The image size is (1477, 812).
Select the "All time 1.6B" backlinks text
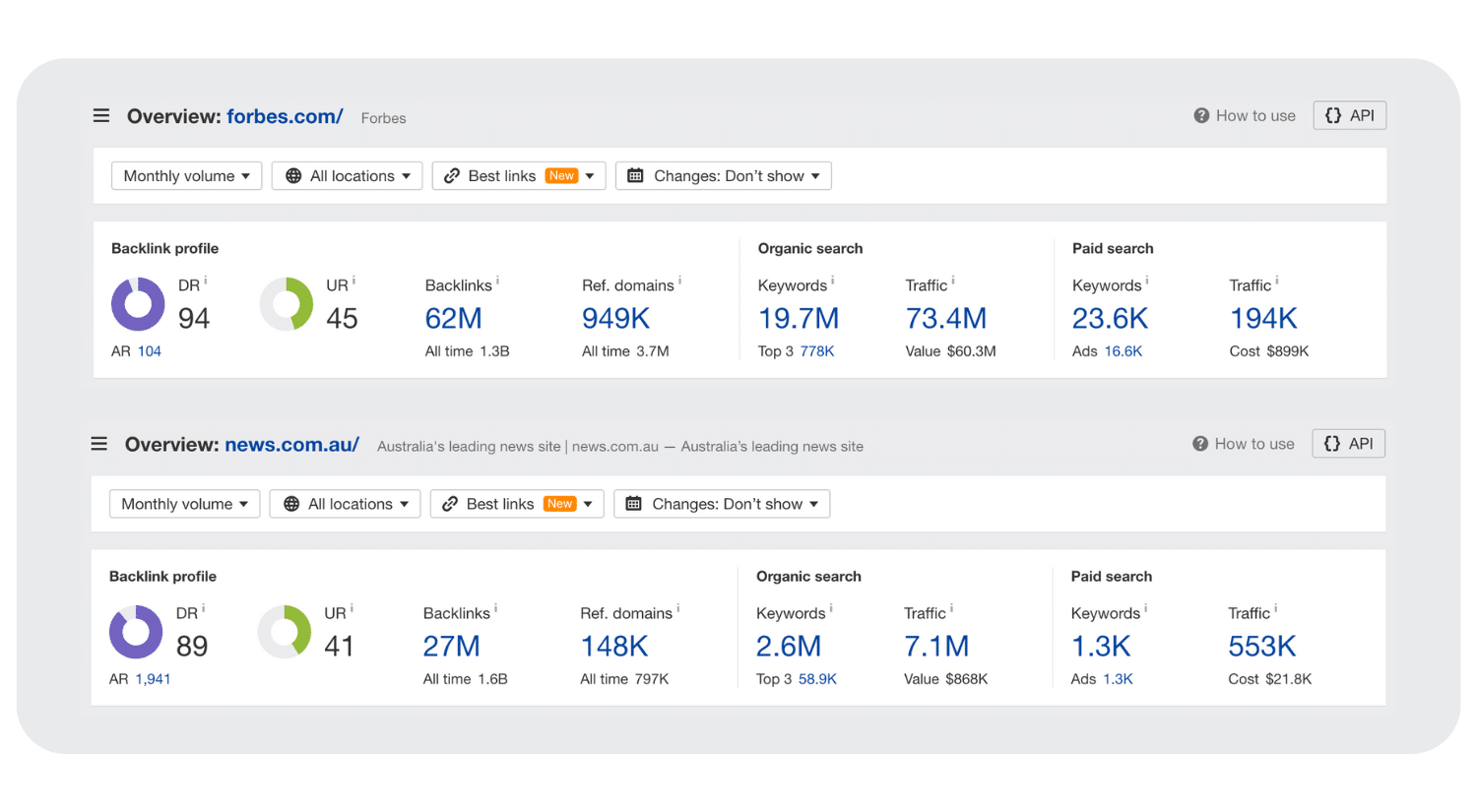pyautogui.click(x=466, y=679)
